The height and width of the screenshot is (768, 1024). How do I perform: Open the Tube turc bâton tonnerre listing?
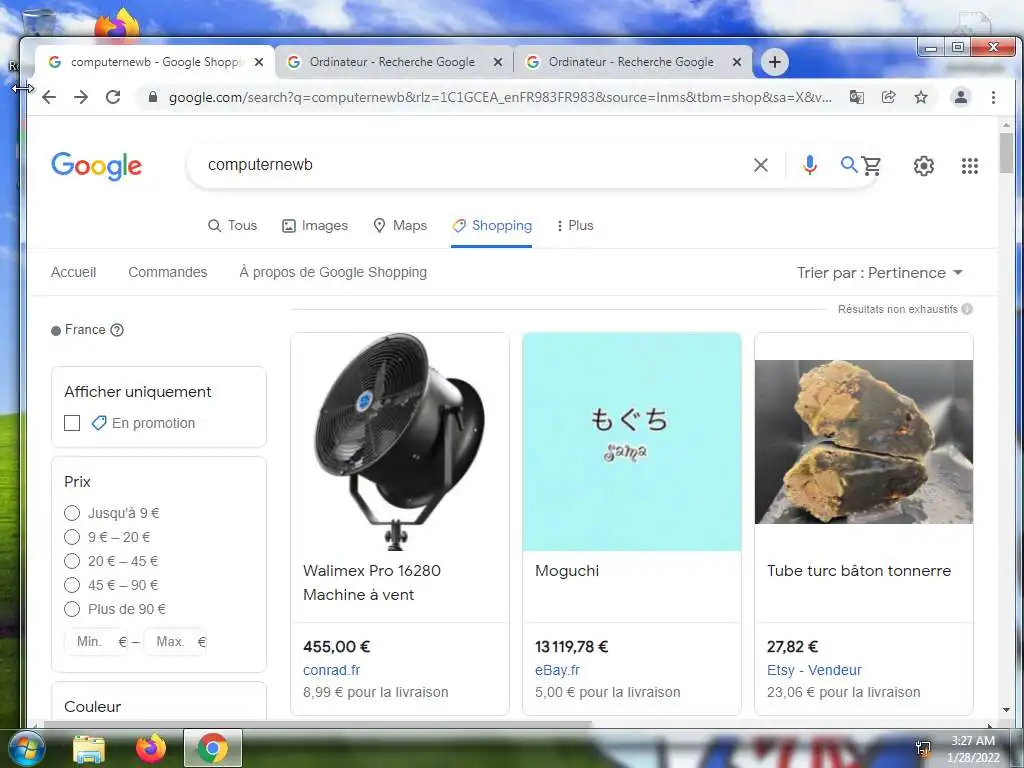859,571
